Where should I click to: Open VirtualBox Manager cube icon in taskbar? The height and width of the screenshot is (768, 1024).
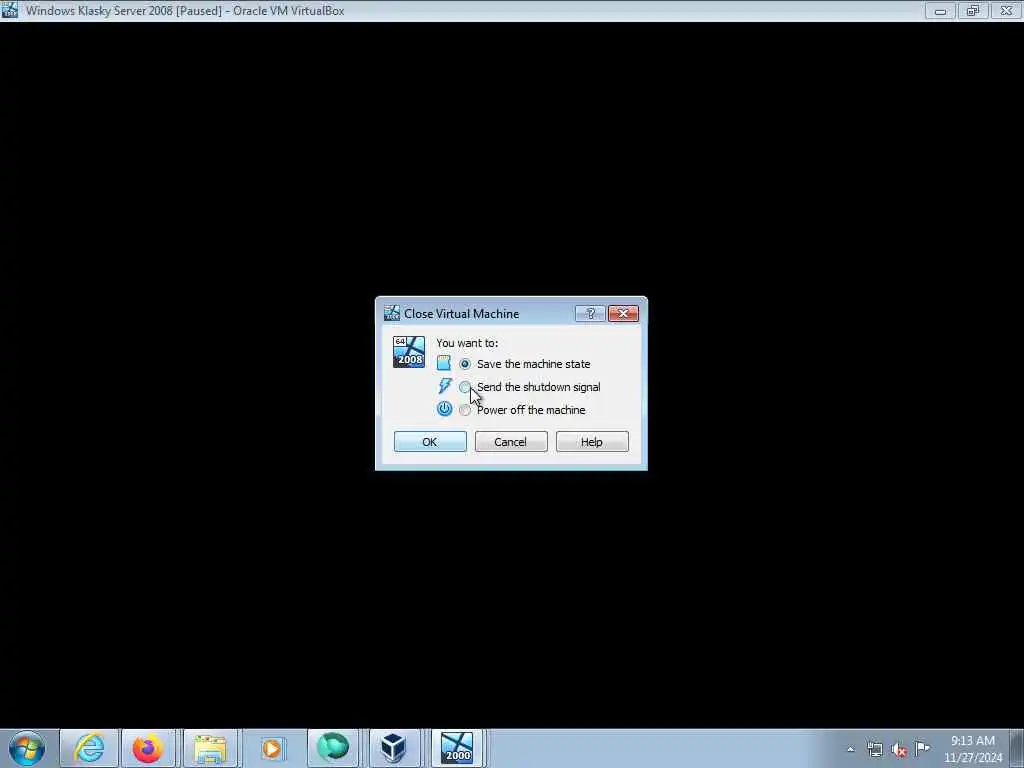tap(394, 748)
